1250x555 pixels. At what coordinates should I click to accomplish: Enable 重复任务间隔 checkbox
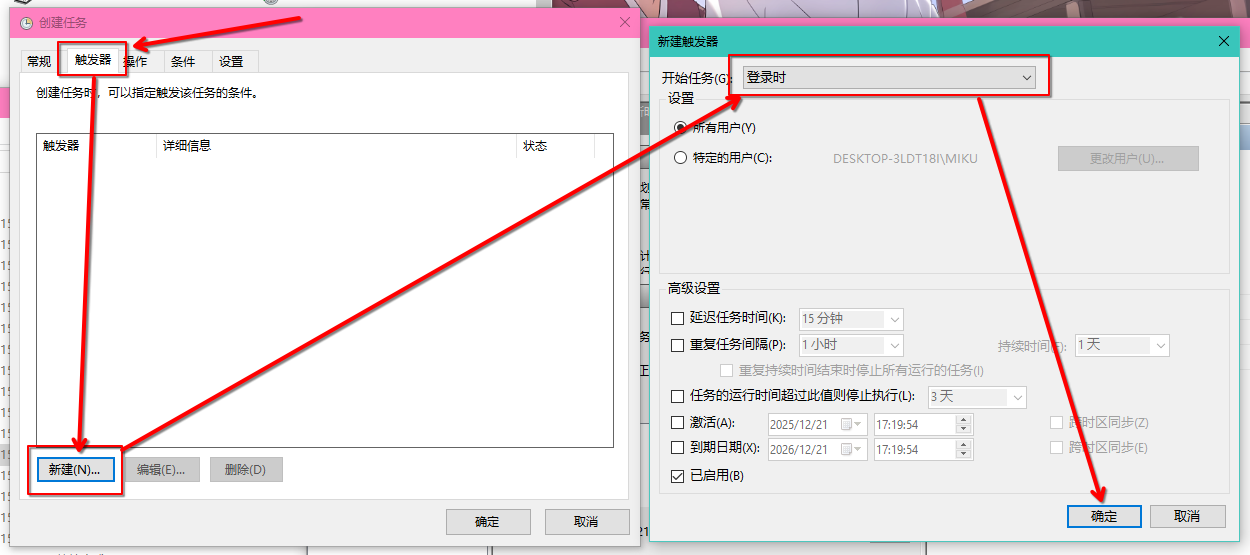[x=678, y=345]
